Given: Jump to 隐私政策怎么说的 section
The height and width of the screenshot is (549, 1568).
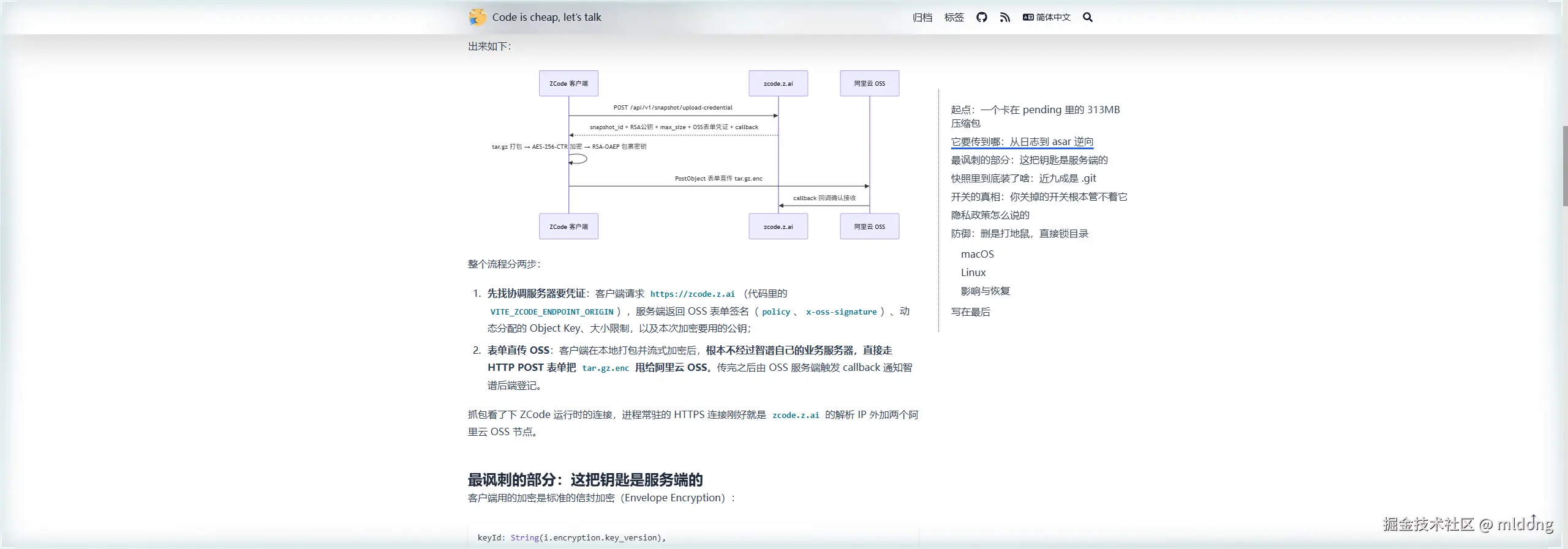Looking at the screenshot, I should (990, 215).
